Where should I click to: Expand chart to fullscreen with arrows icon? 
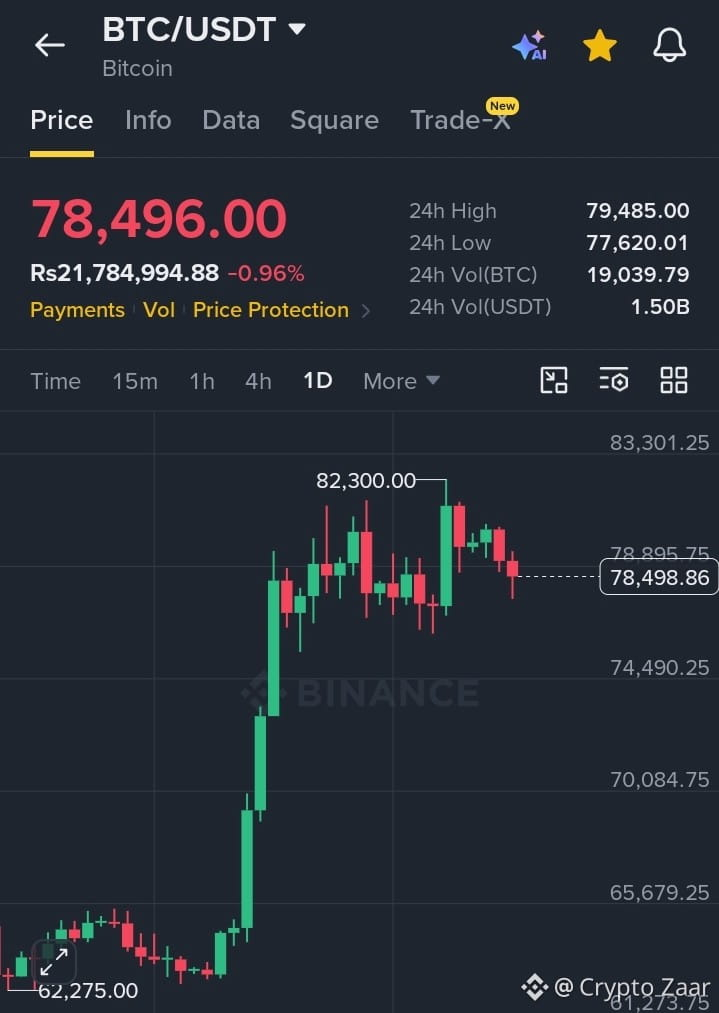tap(54, 962)
